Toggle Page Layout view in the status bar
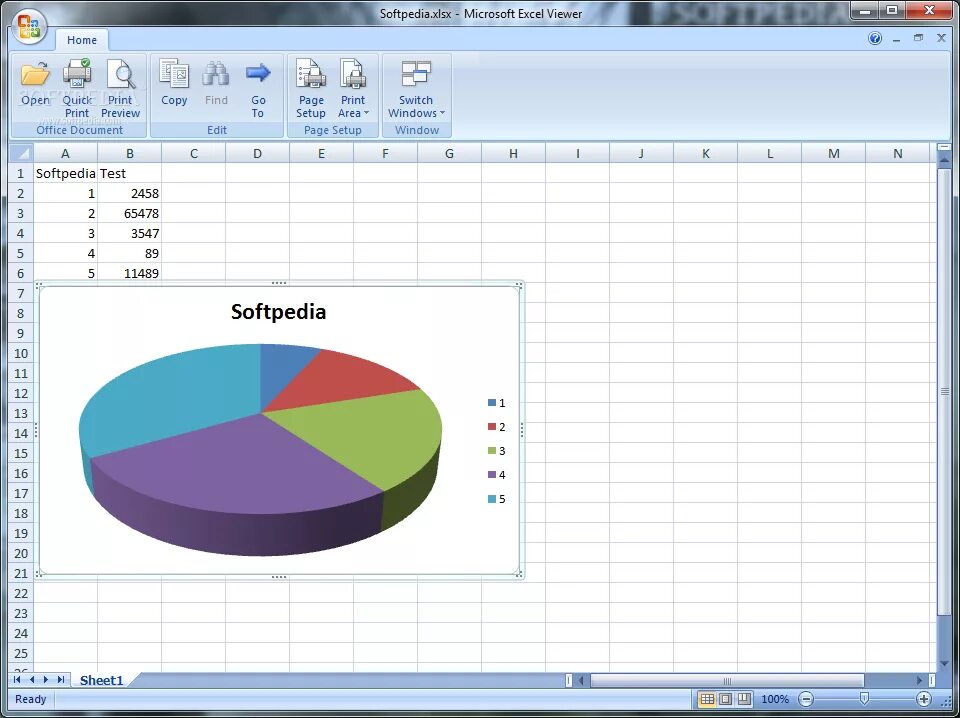The height and width of the screenshot is (718, 960). point(726,699)
